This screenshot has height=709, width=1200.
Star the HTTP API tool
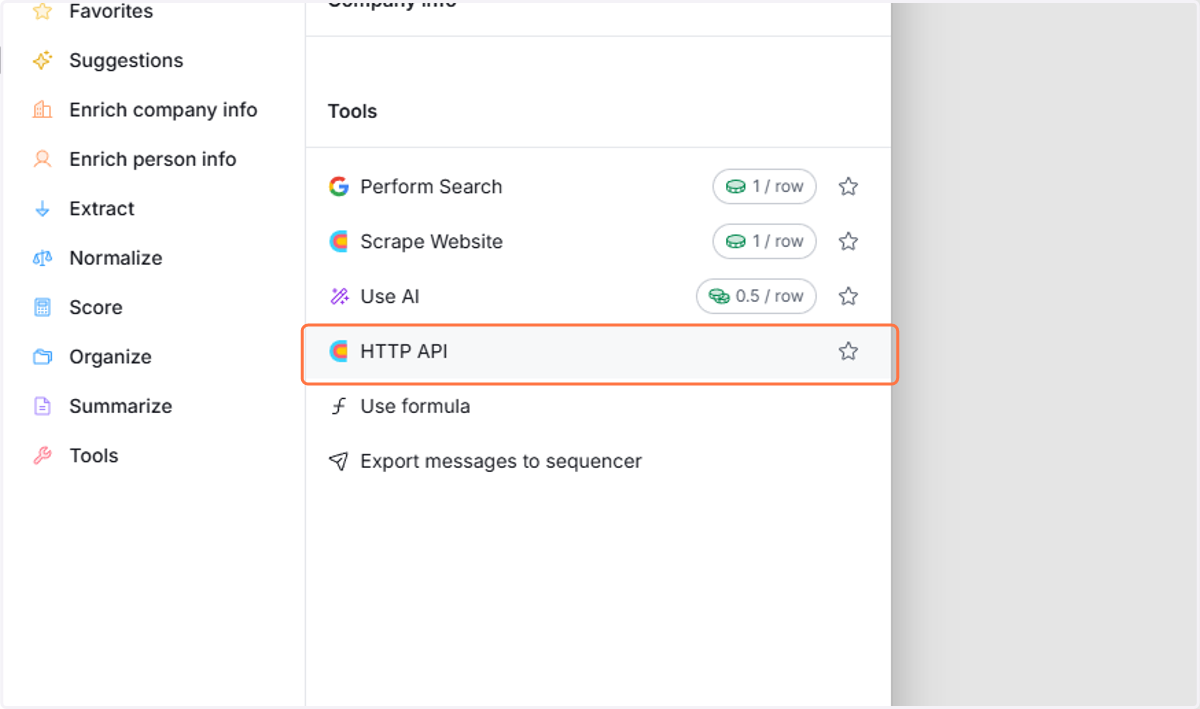[848, 352]
